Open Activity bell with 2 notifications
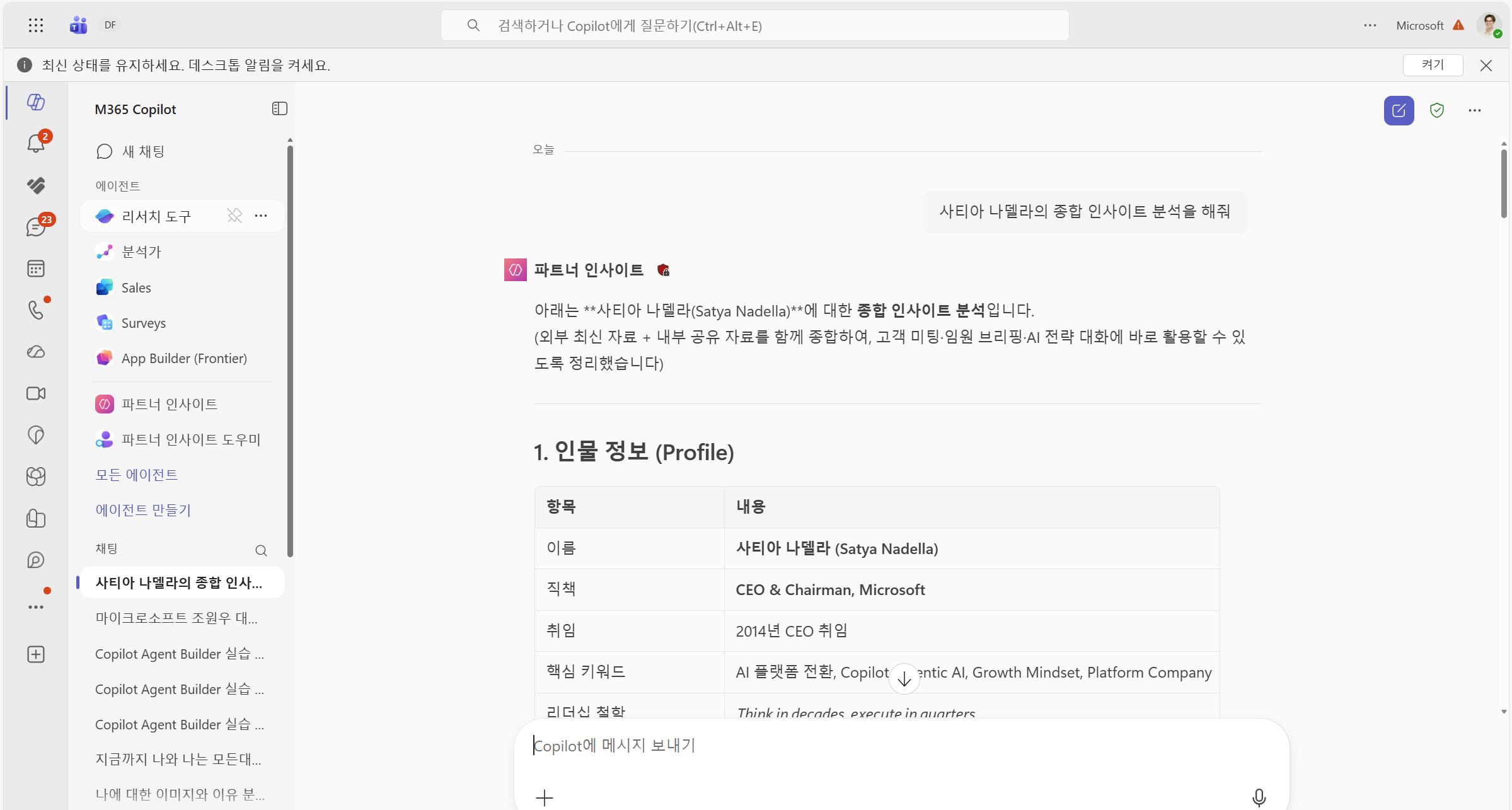Screen dimensions: 1512x810 [x=36, y=143]
